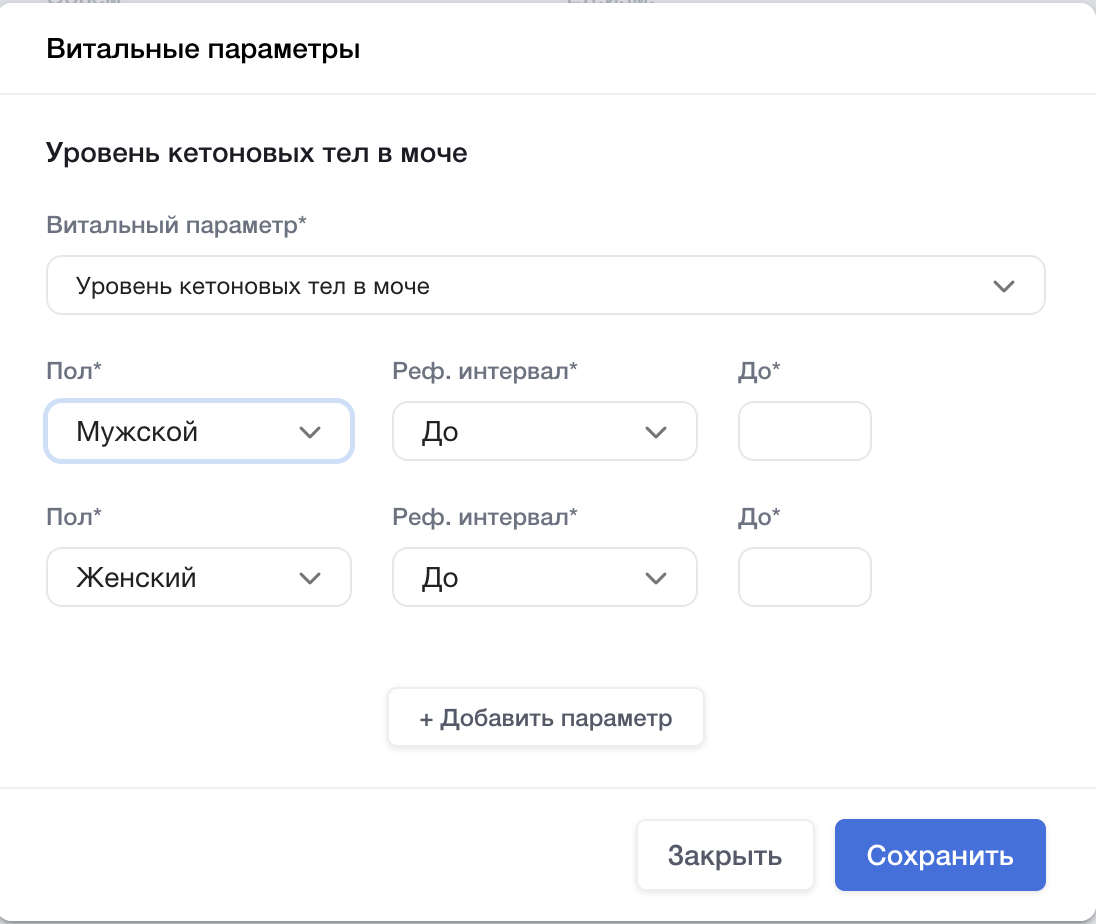This screenshot has width=1096, height=924.
Task: Click the Витальные параметры dialog title
Action: (x=203, y=50)
